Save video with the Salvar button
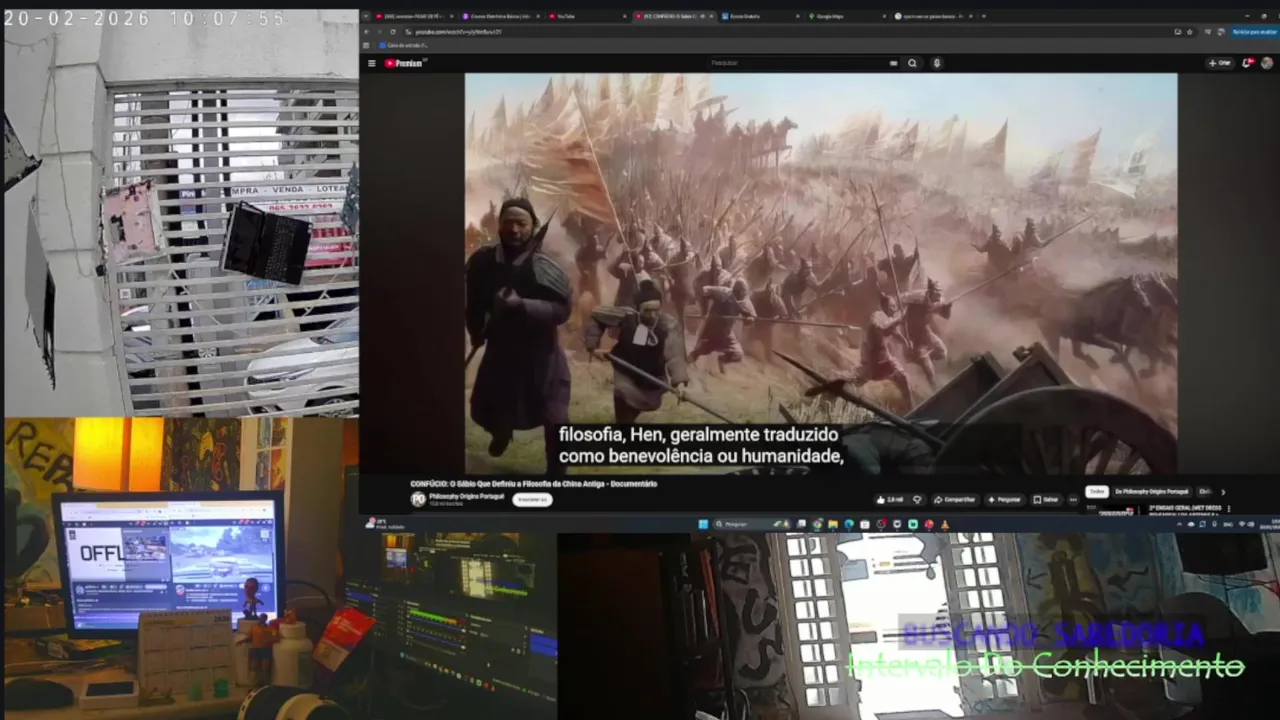This screenshot has height=720, width=1280. [x=1047, y=499]
